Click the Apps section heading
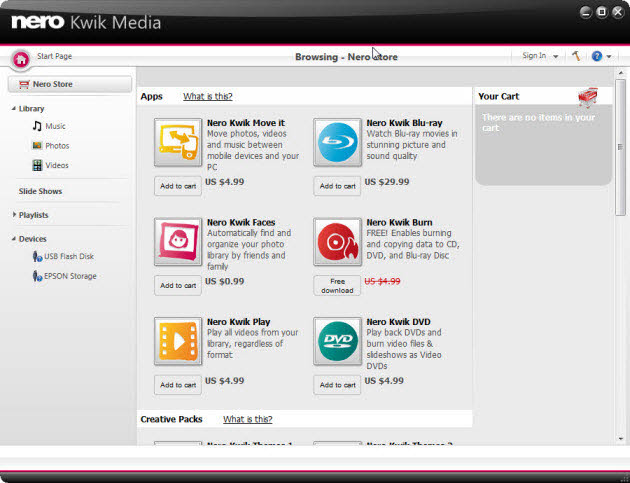Screen dimensions: 630x483 (151, 96)
